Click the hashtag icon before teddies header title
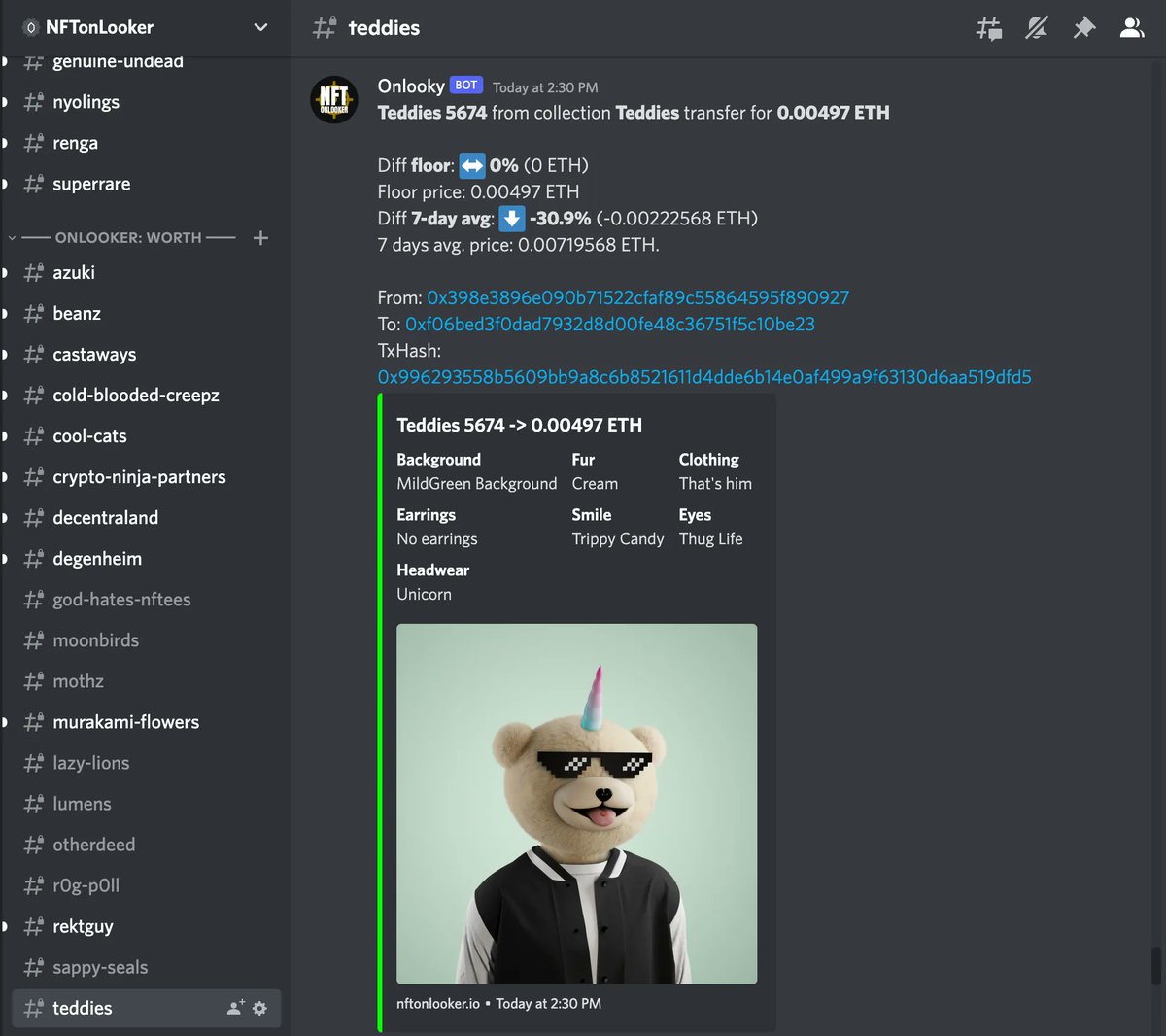The height and width of the screenshot is (1036, 1166). coord(325,27)
